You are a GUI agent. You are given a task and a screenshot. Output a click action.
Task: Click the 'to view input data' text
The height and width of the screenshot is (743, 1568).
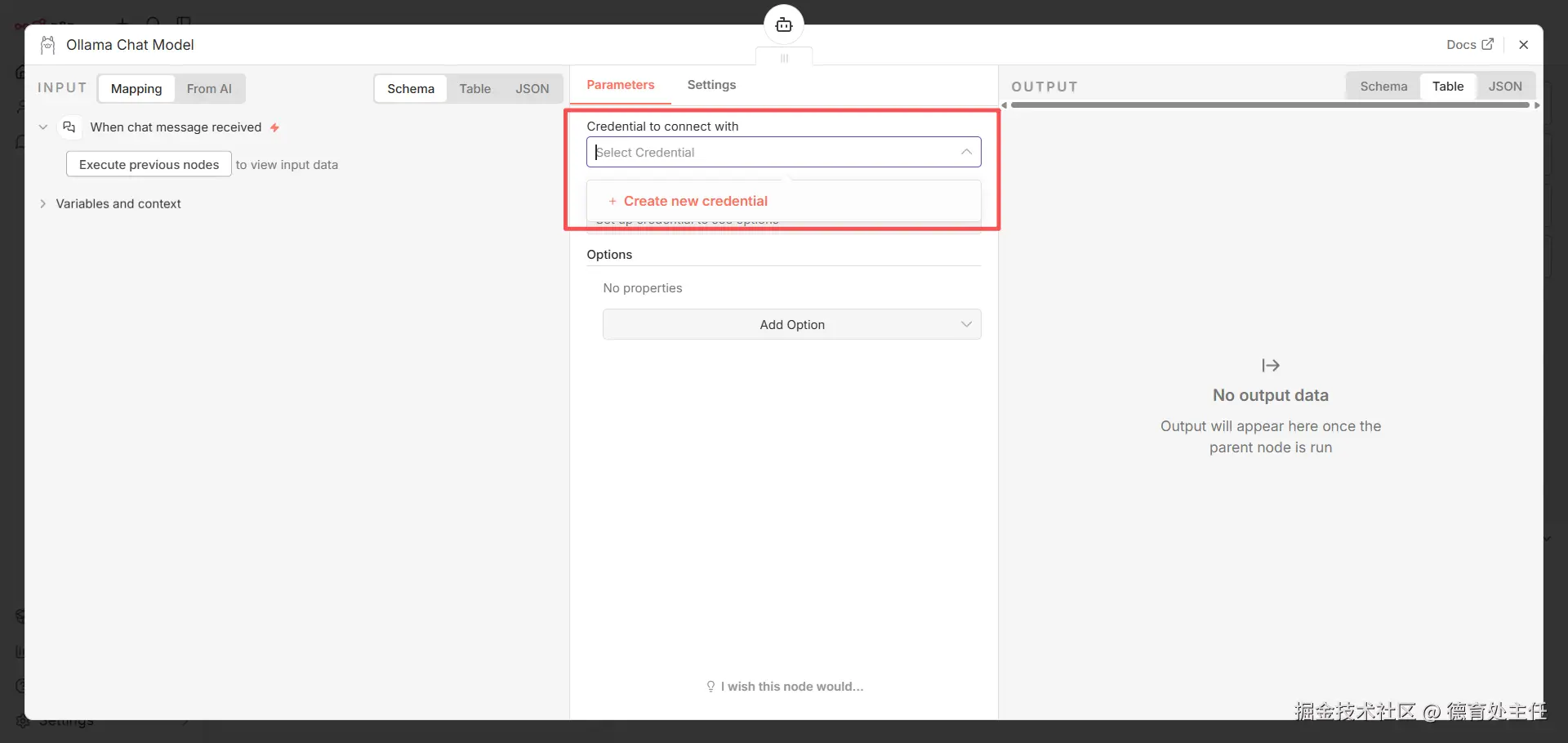[287, 165]
